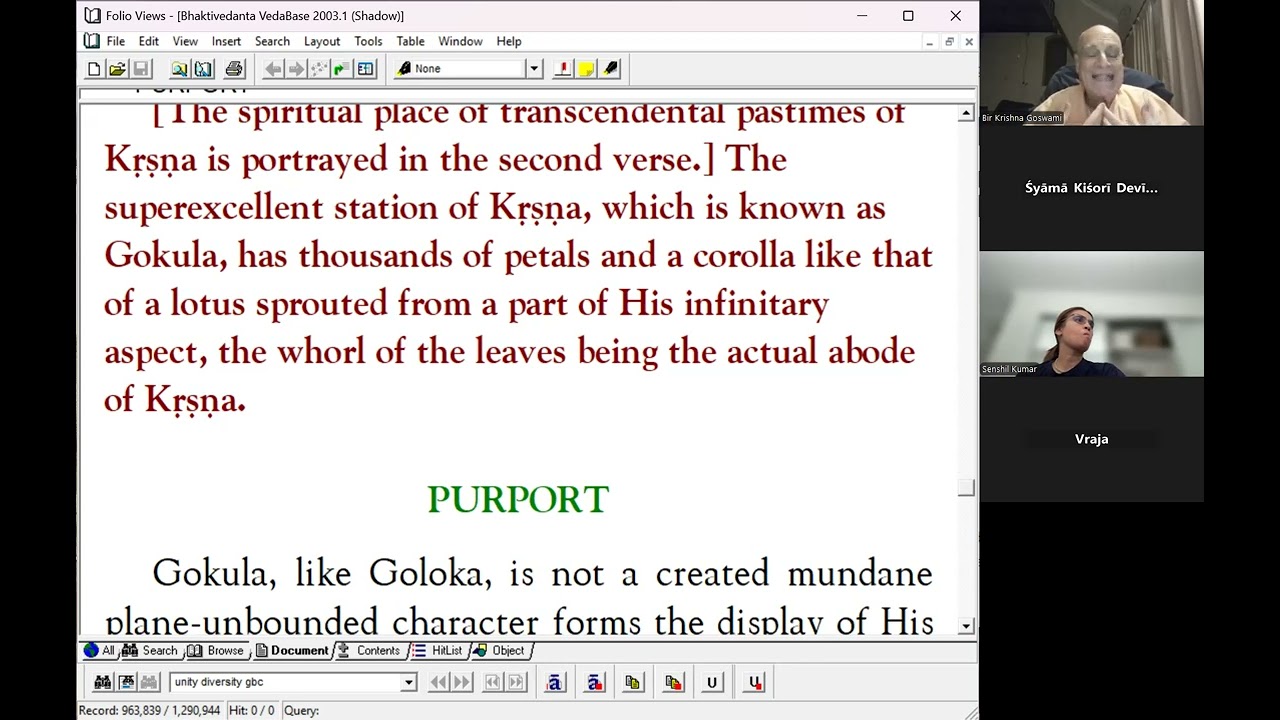Click the vertical scrollbar thumb in document
The width and height of the screenshot is (1280, 720).
966,487
